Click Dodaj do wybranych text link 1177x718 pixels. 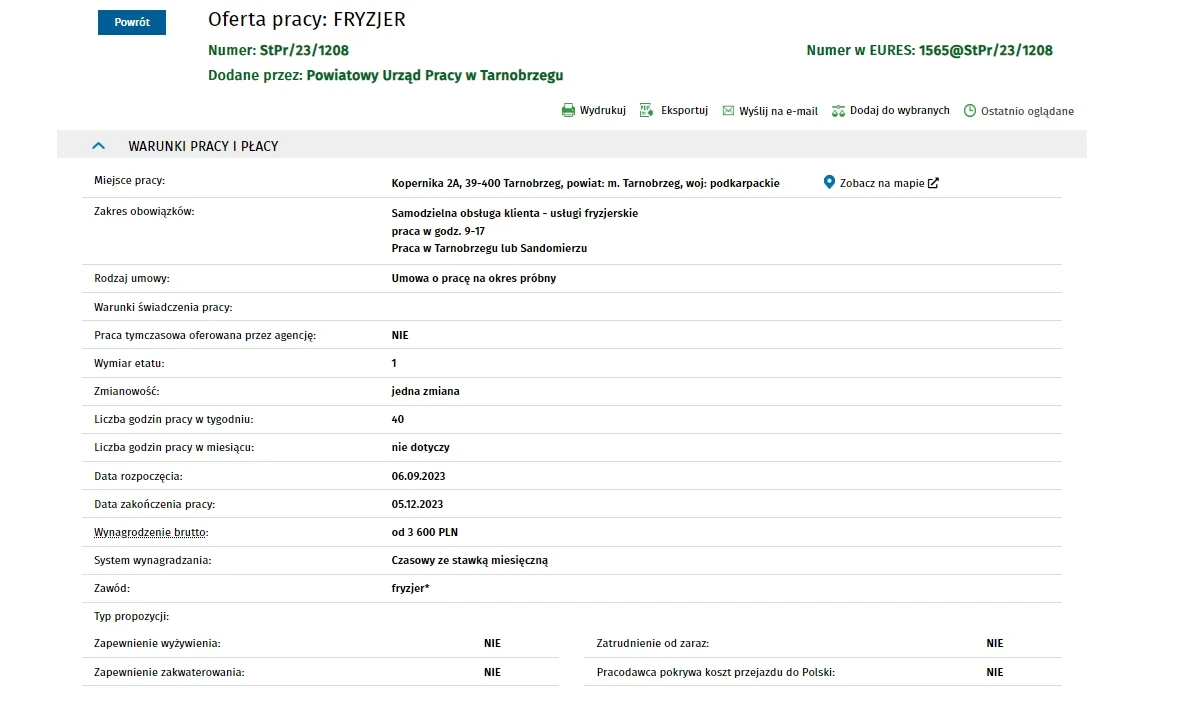[x=899, y=110]
